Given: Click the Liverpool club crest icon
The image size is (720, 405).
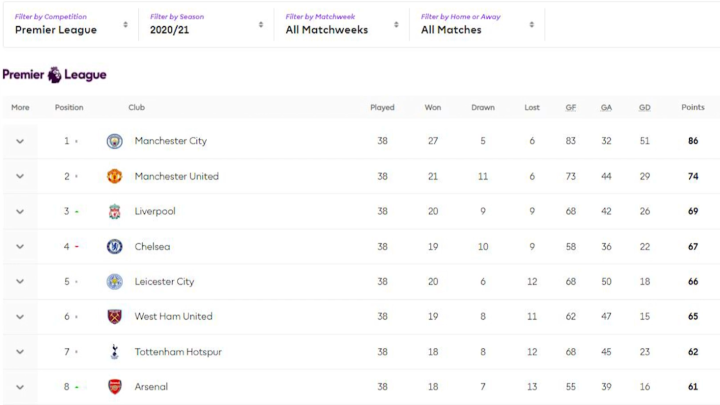Looking at the screenshot, I should (114, 211).
